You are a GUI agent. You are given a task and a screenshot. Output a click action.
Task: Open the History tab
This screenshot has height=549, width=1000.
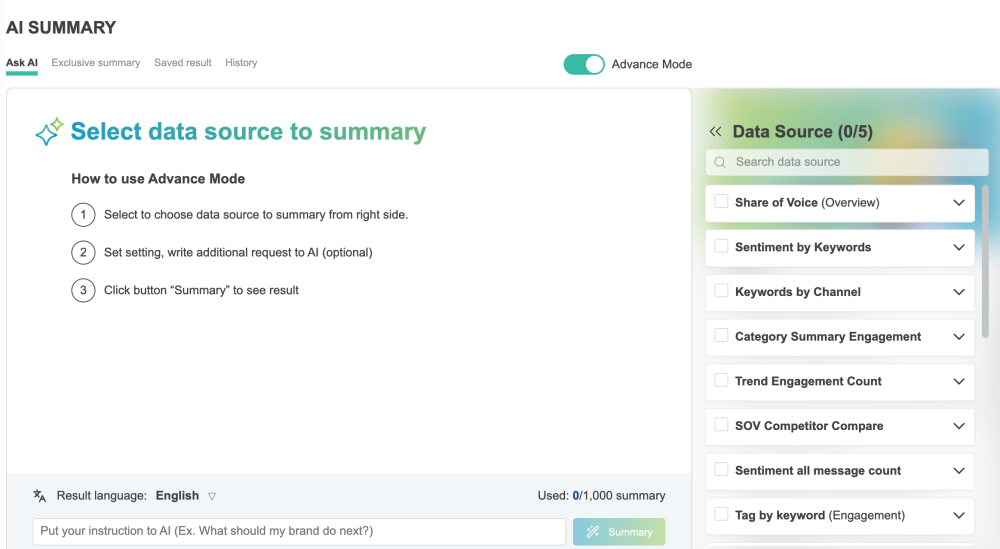pyautogui.click(x=241, y=63)
